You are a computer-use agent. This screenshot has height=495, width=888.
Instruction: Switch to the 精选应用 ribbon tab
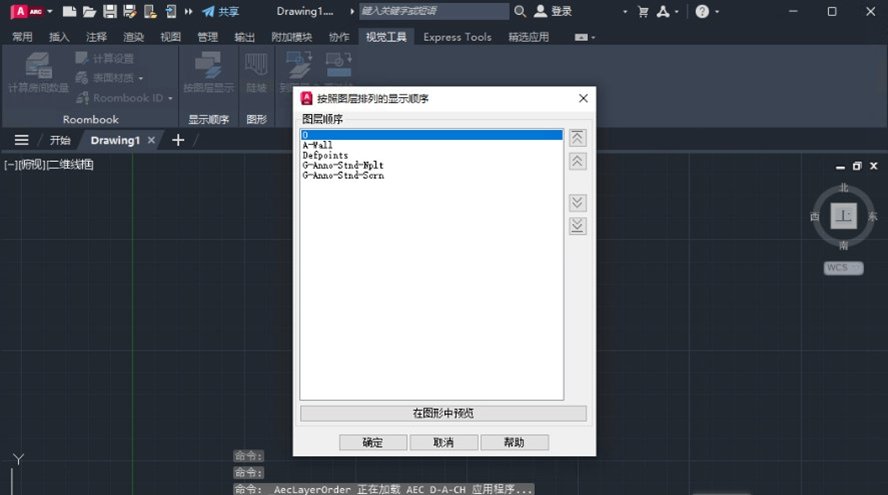pos(528,37)
